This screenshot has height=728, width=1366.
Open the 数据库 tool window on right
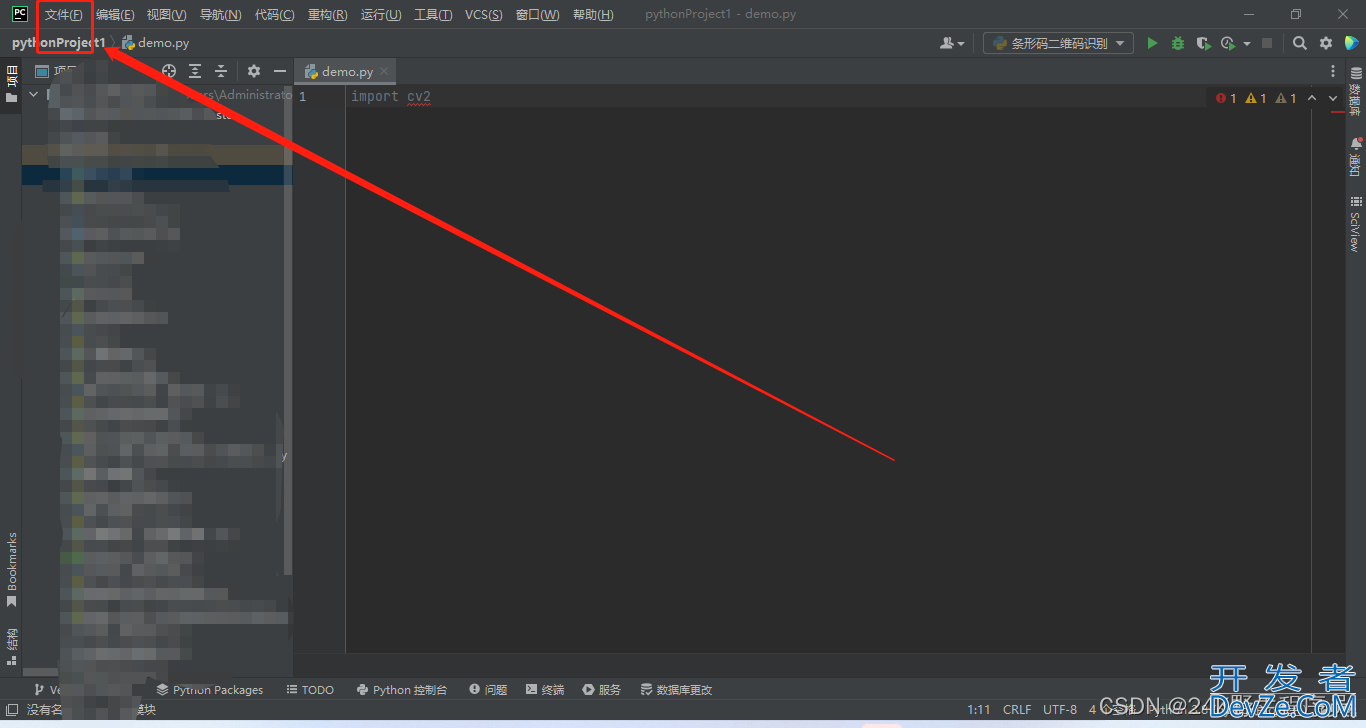[x=1355, y=92]
